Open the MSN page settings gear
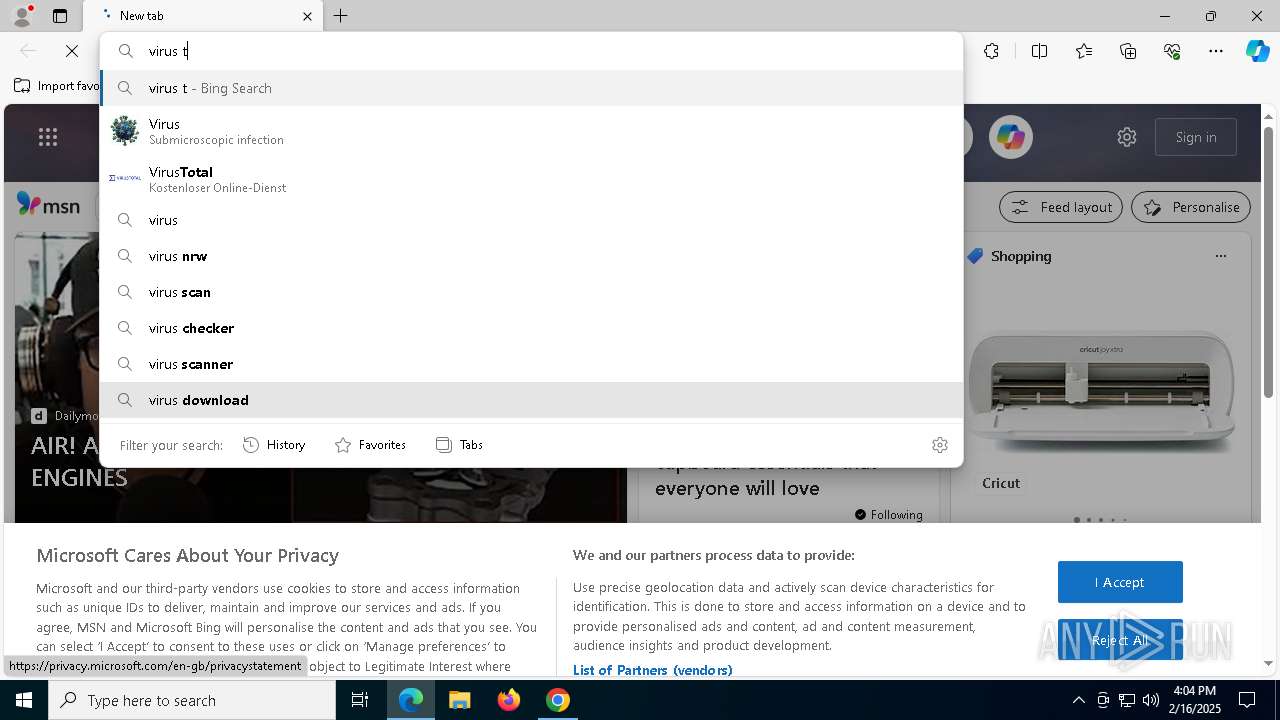Viewport: 1280px width, 720px height. 1127,137
